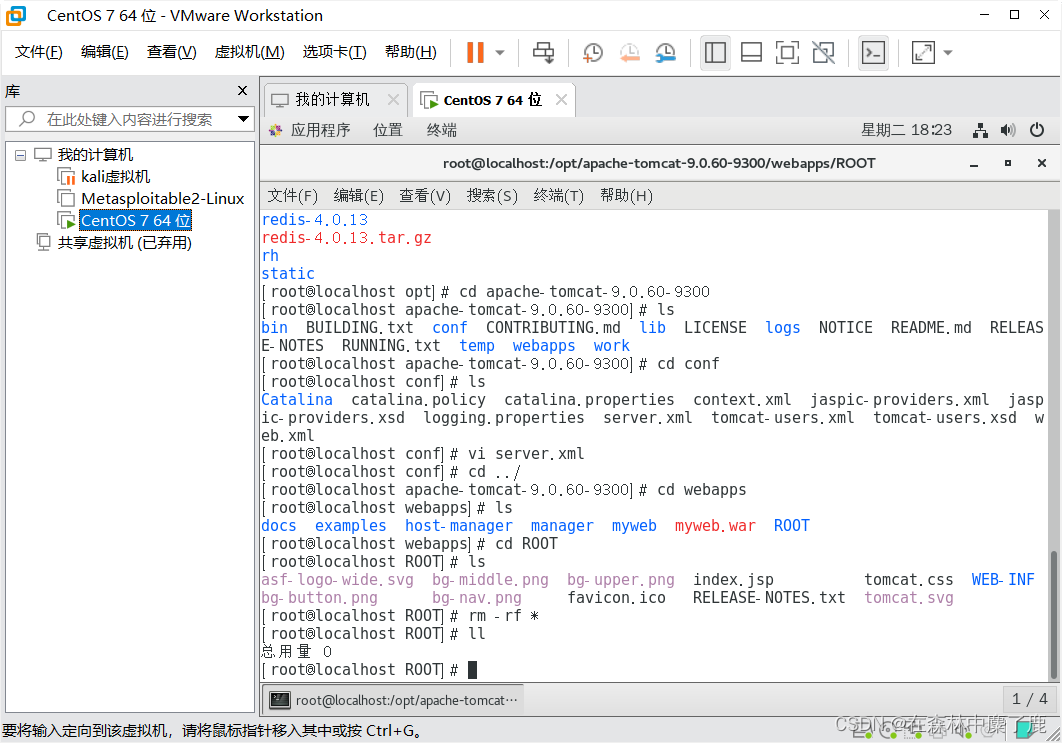Screen dimensions: 1062x743
Task: Click the library search input field
Action: (129, 119)
